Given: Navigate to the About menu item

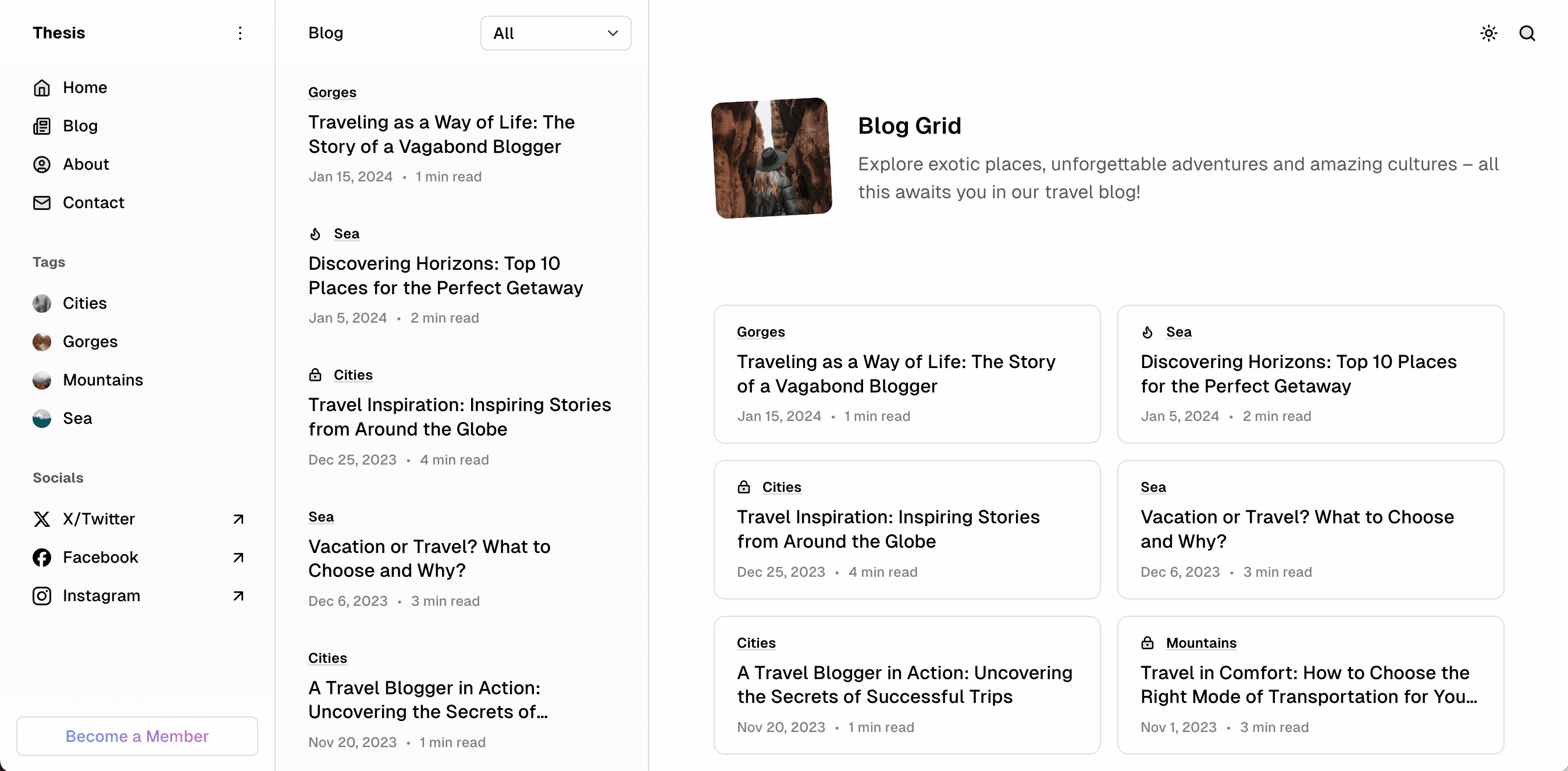Looking at the screenshot, I should coord(86,164).
